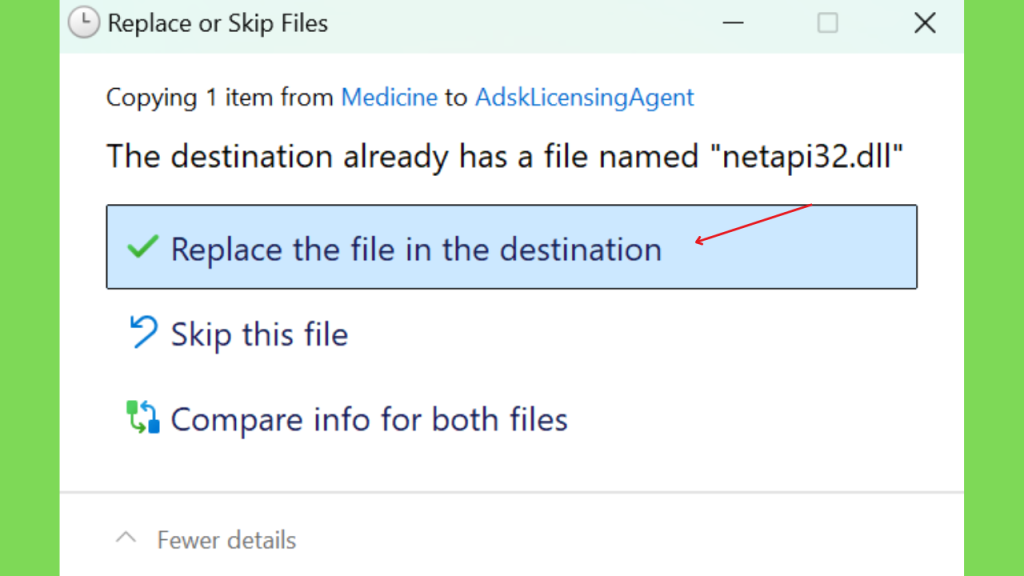Click the netapi32.dll file name heading
Viewport: 1024px width, 576px height.
click(x=505, y=157)
